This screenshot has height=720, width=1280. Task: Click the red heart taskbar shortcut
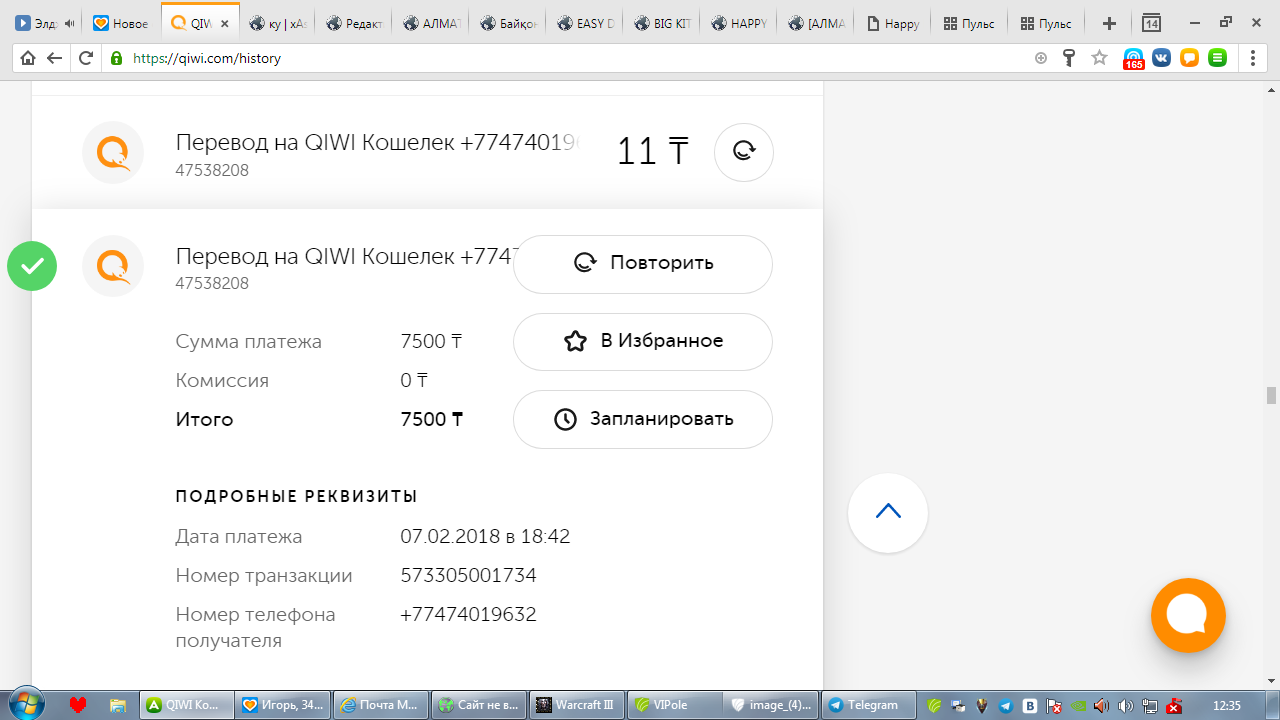(78, 705)
